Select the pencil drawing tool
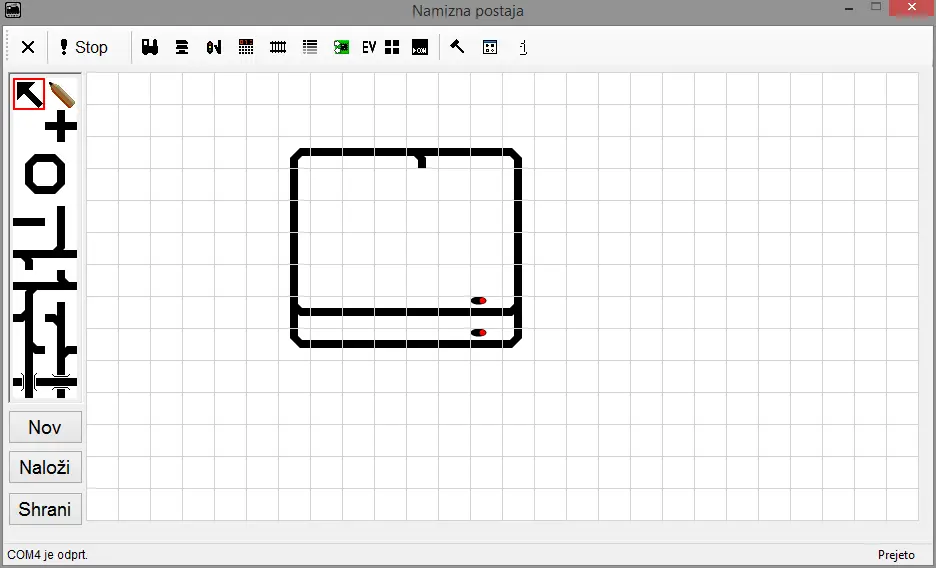The width and height of the screenshot is (936, 568). [x=62, y=95]
